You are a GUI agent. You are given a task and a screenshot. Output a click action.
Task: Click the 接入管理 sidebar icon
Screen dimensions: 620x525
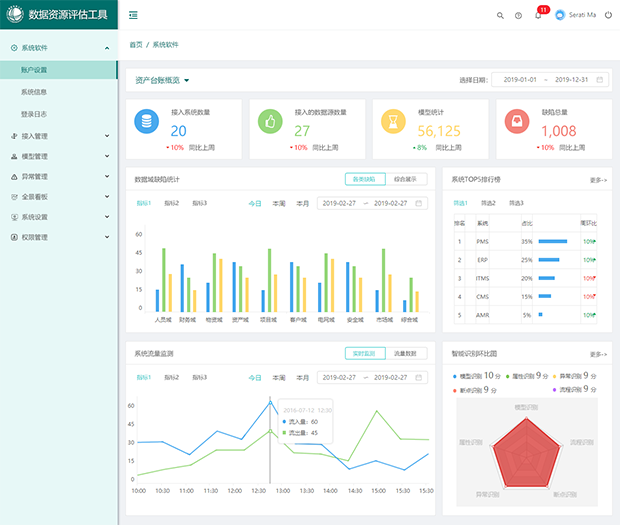(x=14, y=136)
